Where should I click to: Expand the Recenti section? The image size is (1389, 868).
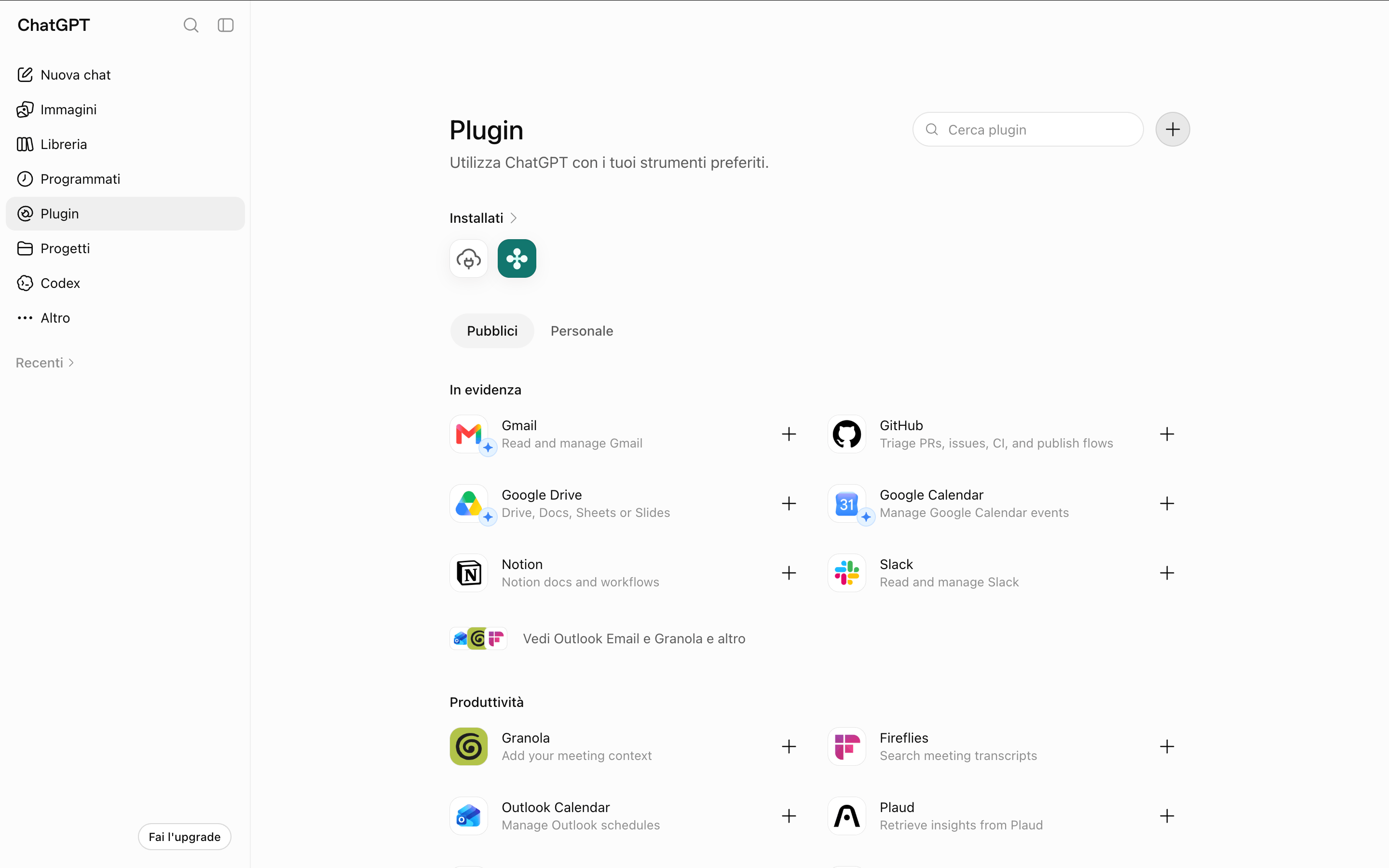click(x=45, y=363)
